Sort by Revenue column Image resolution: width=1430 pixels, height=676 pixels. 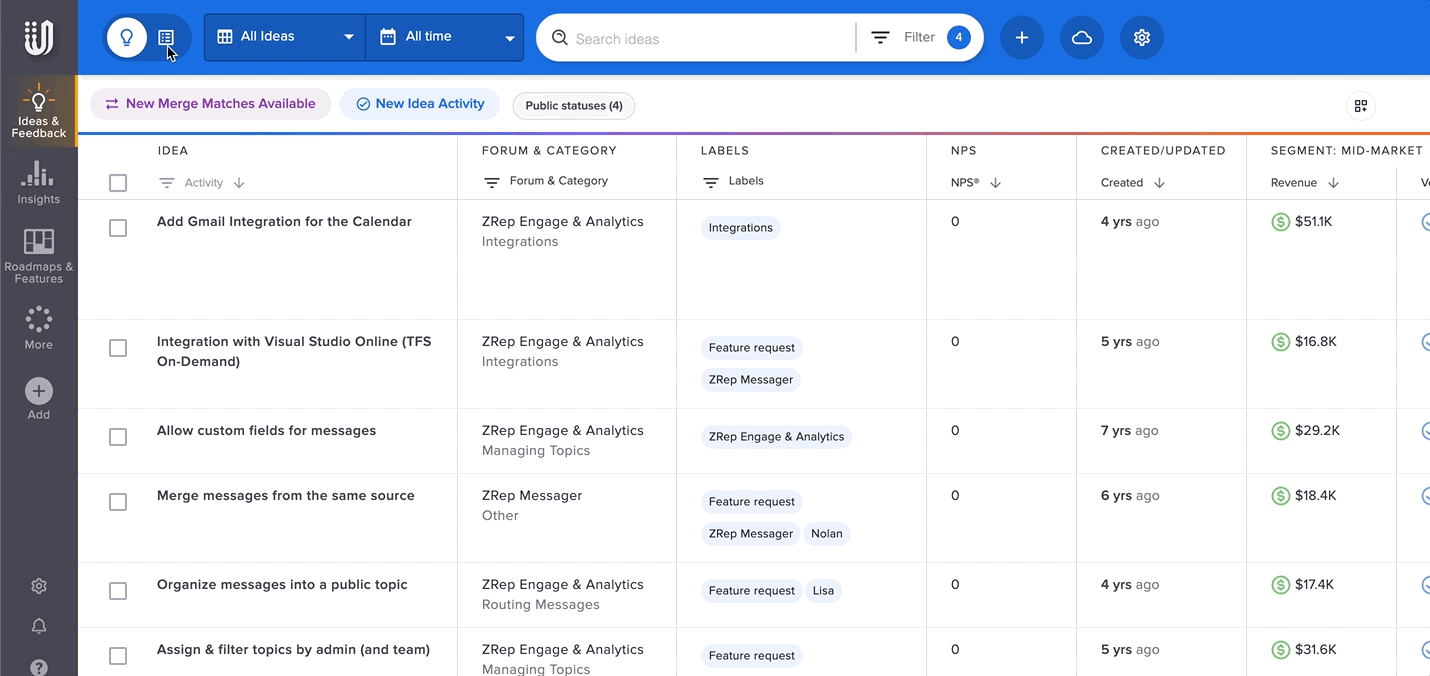1305,183
